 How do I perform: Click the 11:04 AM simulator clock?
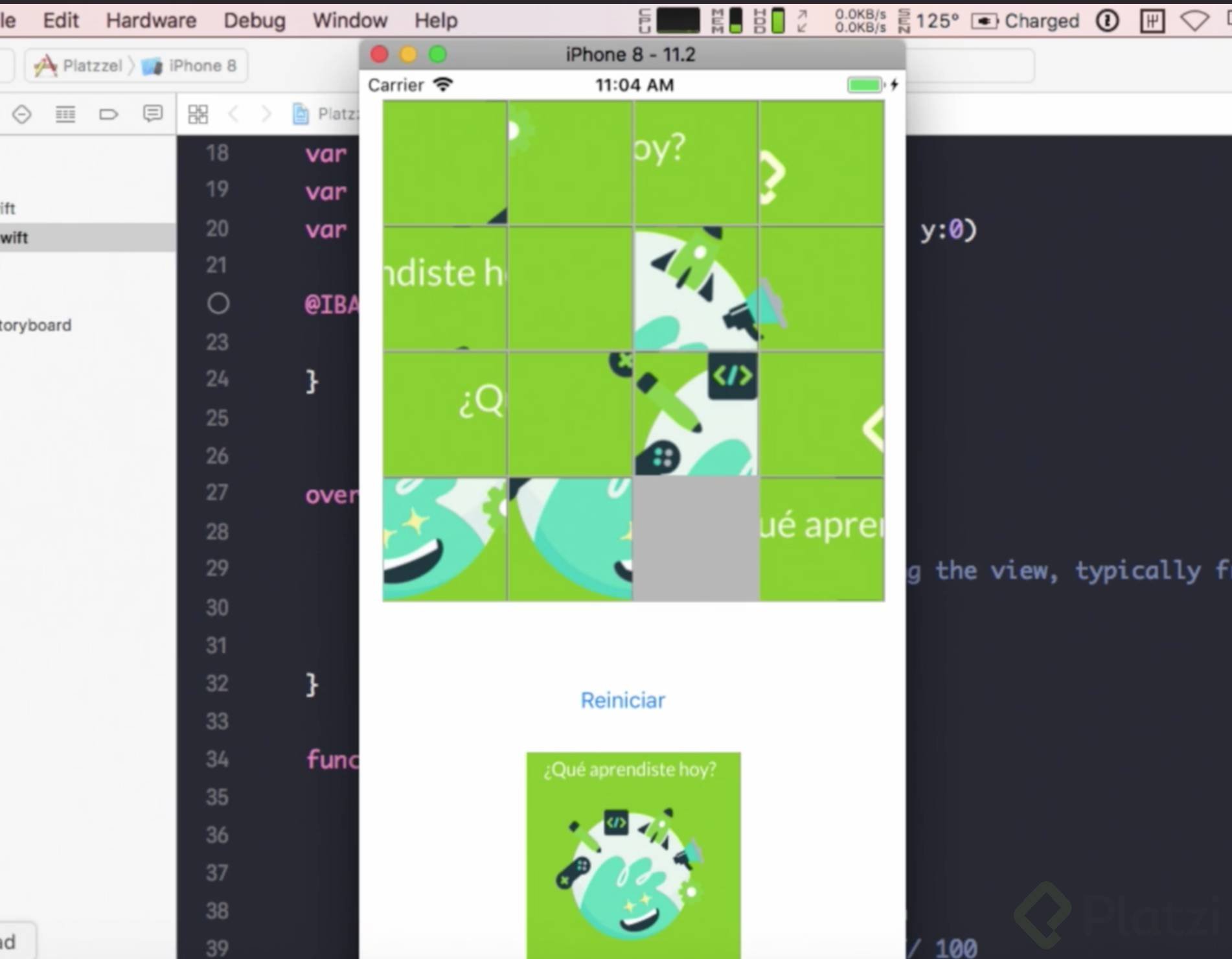pyautogui.click(x=635, y=85)
